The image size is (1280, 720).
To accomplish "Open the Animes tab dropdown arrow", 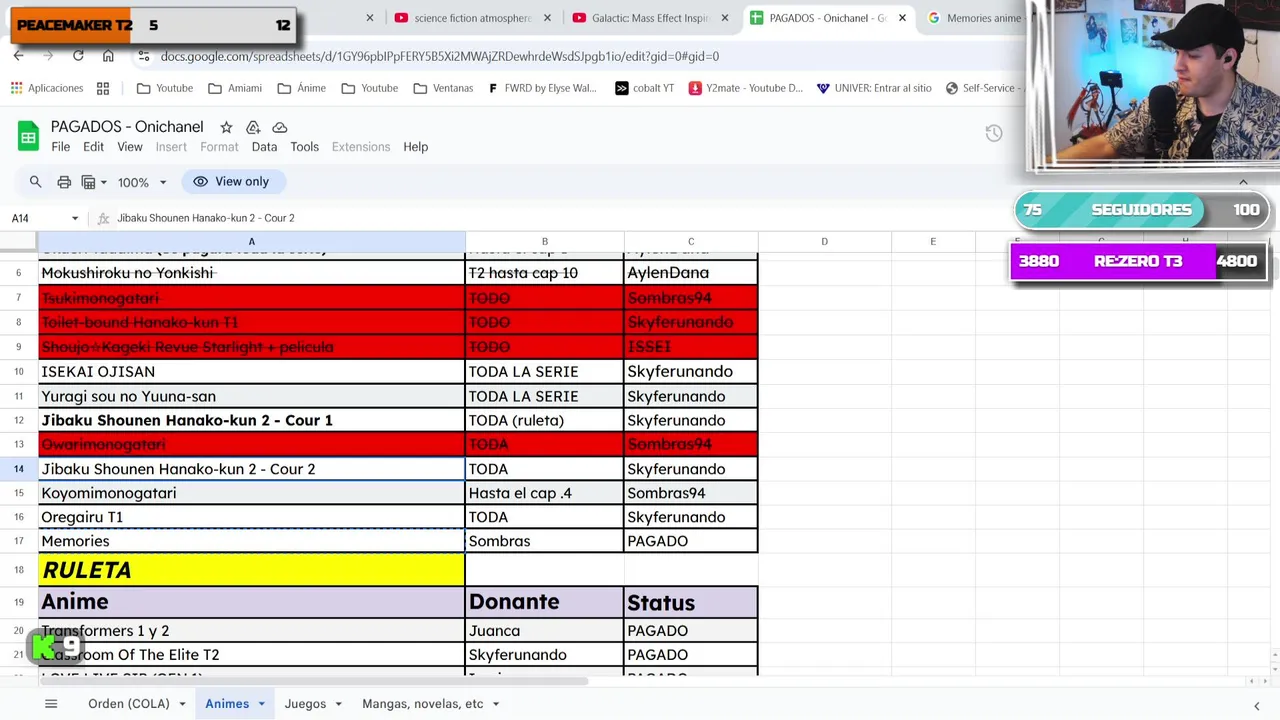I will point(261,704).
